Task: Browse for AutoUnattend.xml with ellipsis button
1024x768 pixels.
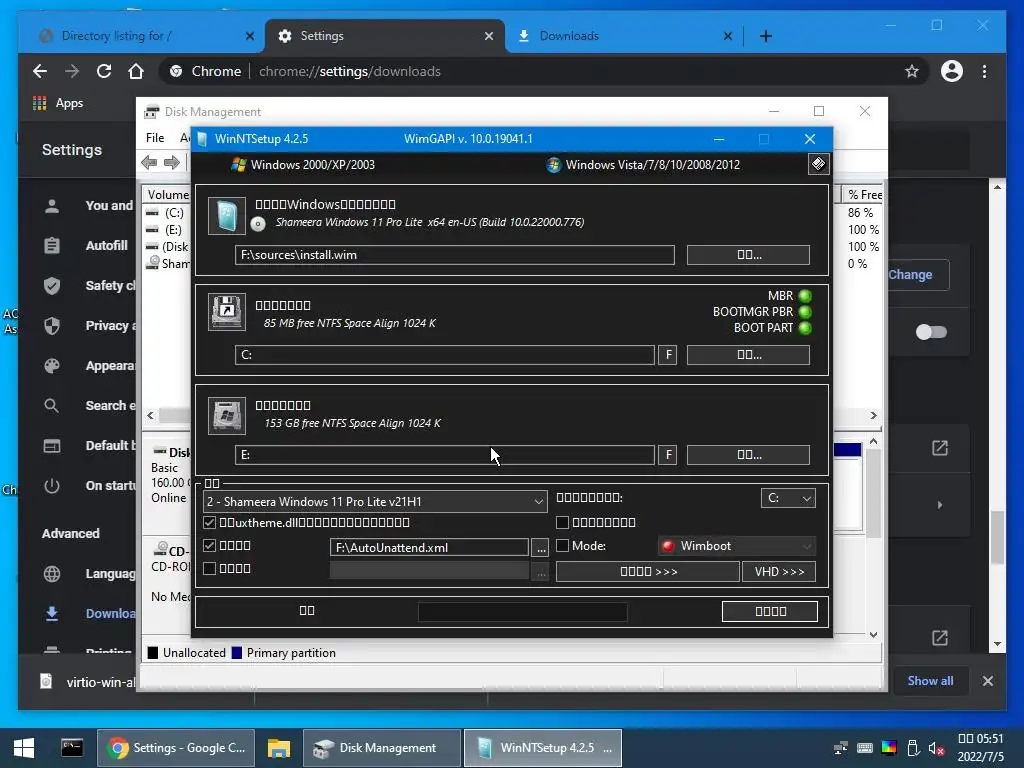Action: (541, 548)
